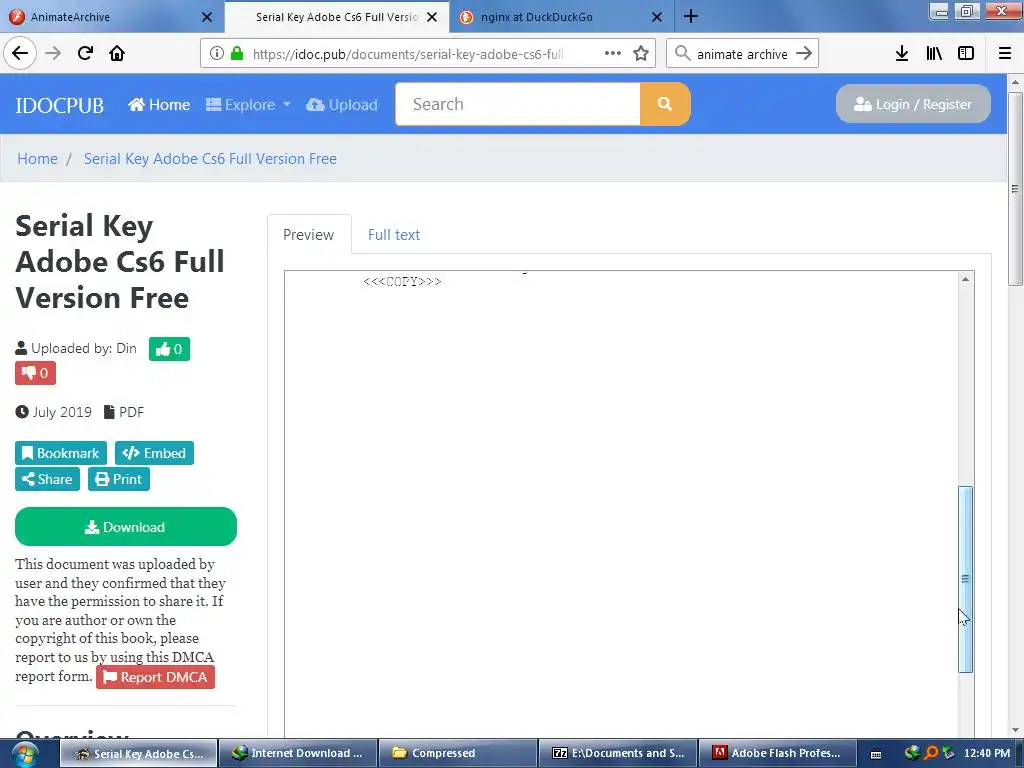The image size is (1024, 768).
Task: Open Upload in the IDOCPUB navbar
Action: click(342, 104)
